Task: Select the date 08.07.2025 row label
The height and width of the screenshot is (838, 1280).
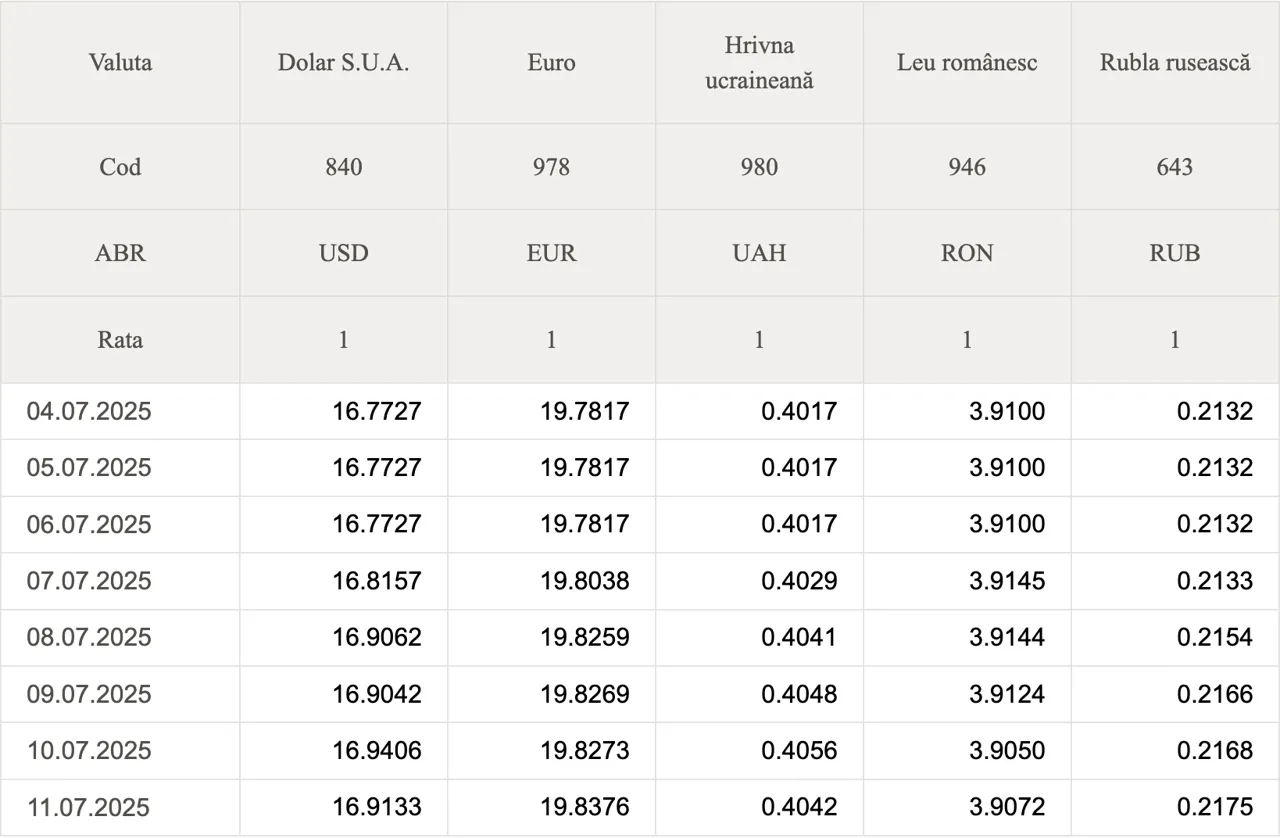Action: tap(89, 637)
